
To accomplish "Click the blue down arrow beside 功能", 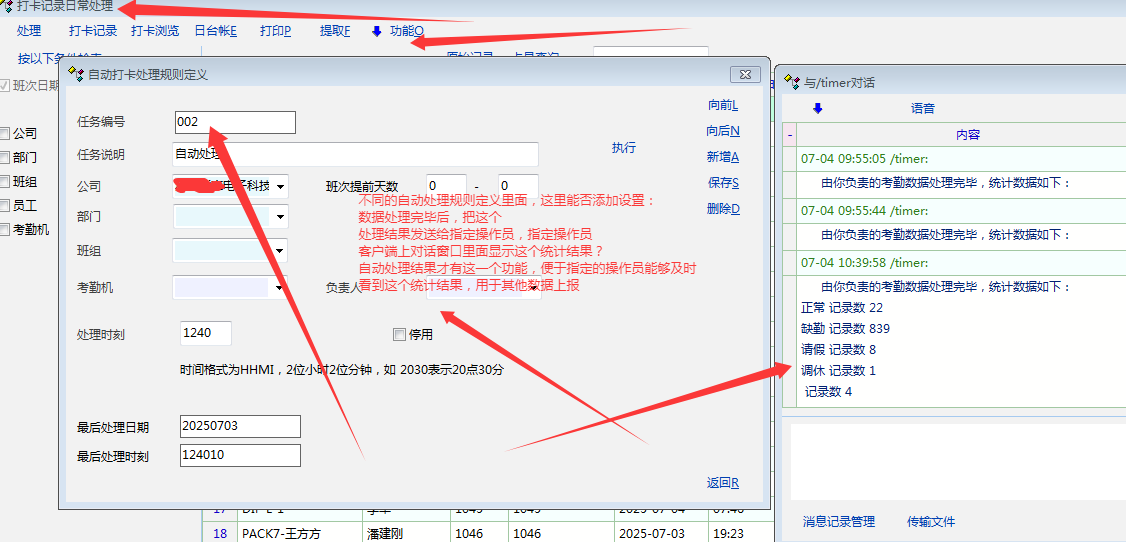I will click(376, 31).
